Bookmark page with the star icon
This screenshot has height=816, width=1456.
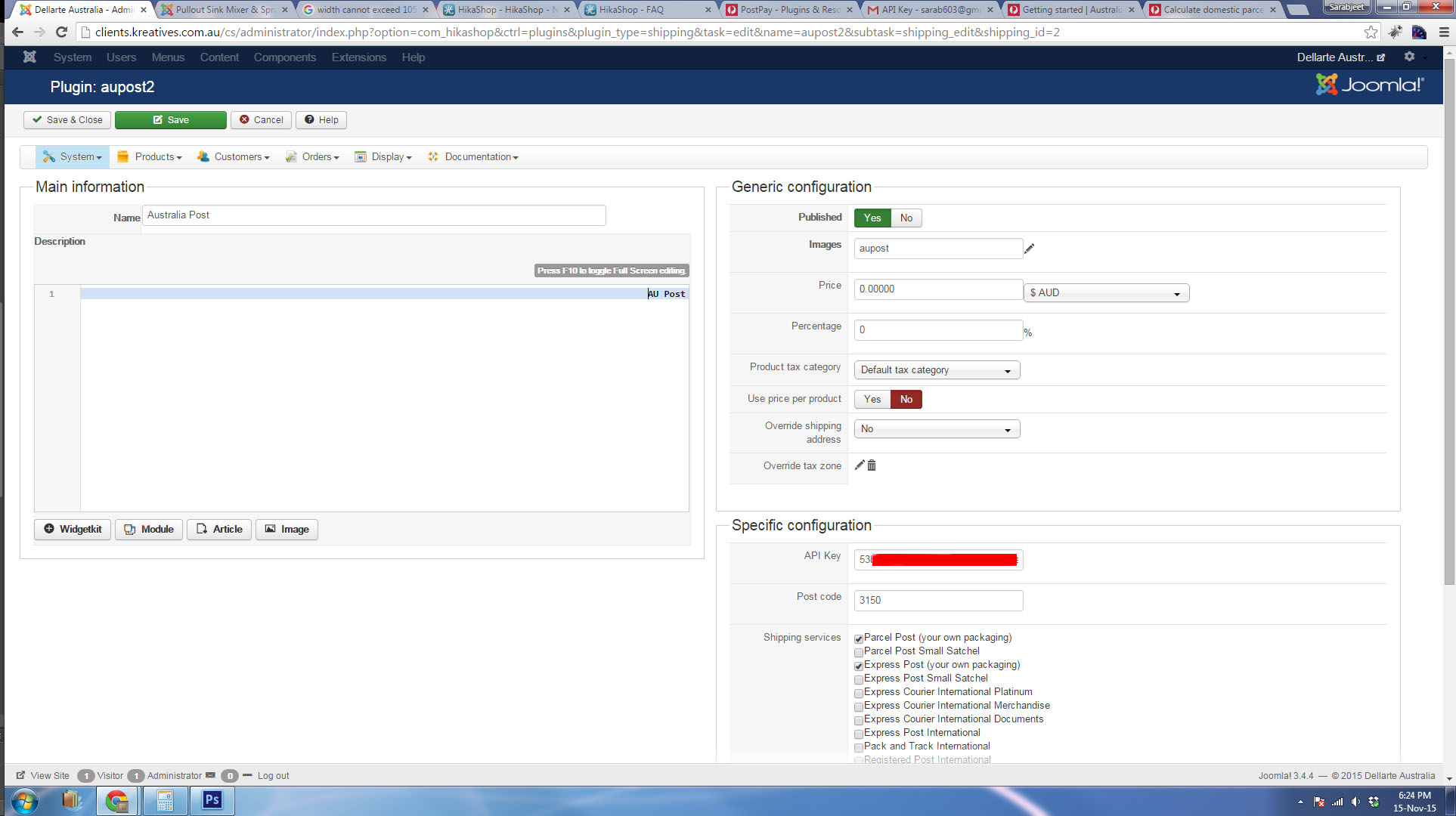[x=1371, y=32]
